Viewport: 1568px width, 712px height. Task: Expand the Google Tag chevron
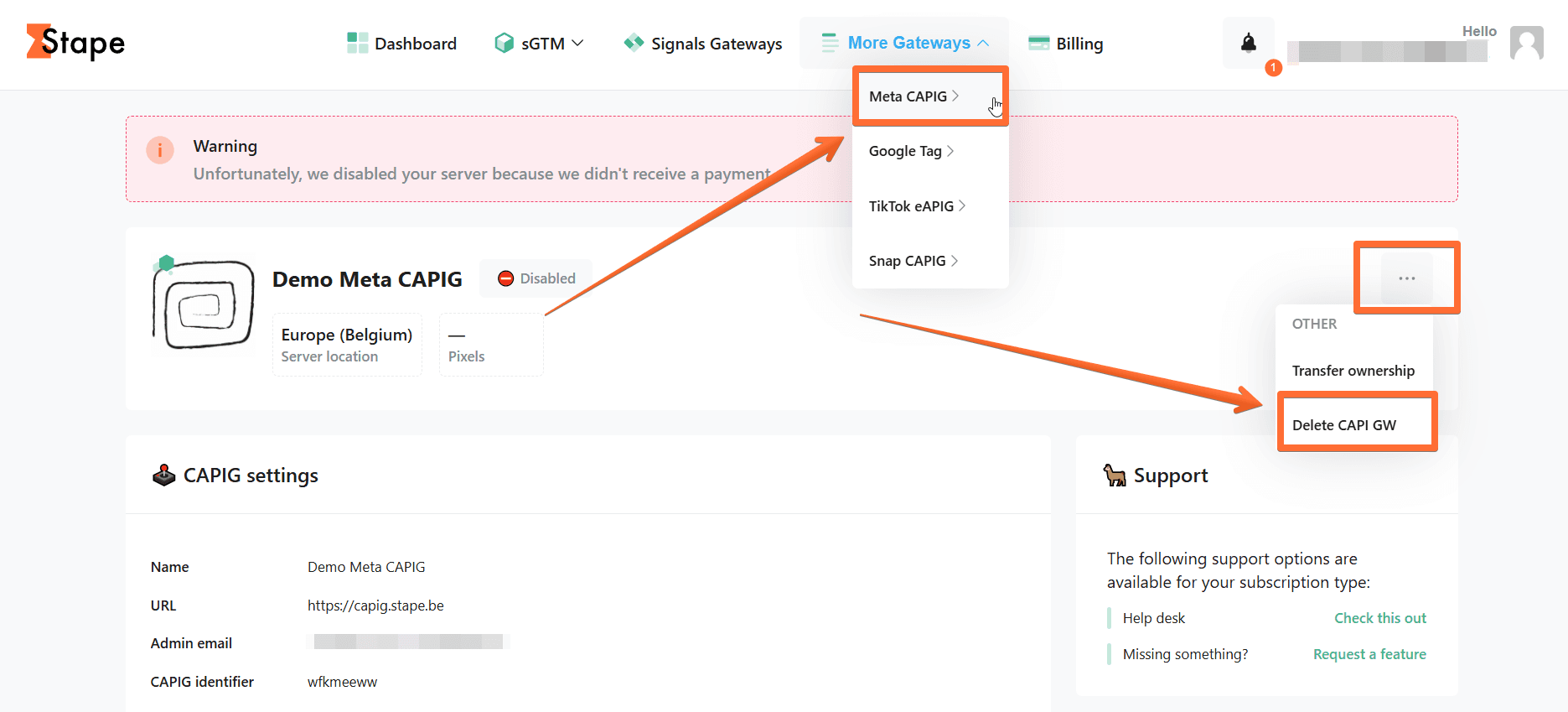[950, 151]
